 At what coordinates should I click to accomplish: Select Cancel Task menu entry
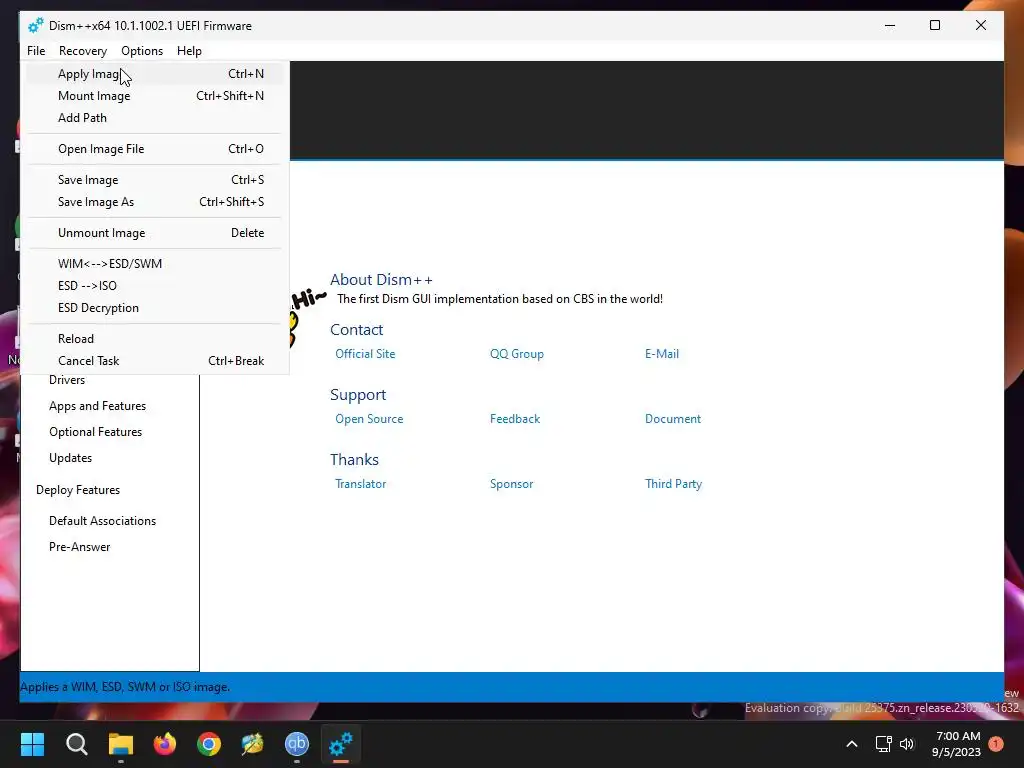155,360
